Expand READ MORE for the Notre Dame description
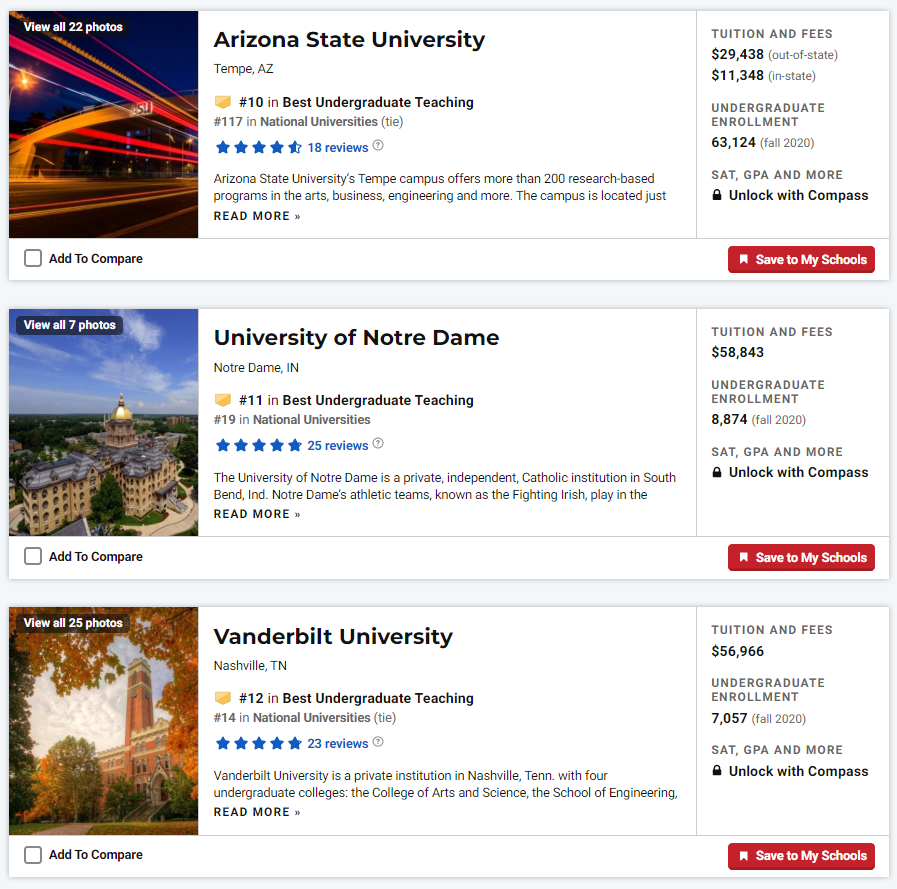Image resolution: width=897 pixels, height=889 pixels. (x=257, y=514)
